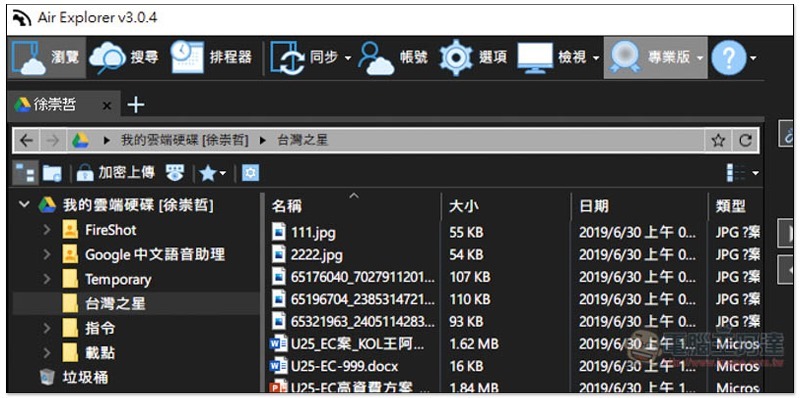Image resolution: width=800 pixels, height=398 pixels.
Task: Select the Temporary folder in tree
Action: coord(107,279)
